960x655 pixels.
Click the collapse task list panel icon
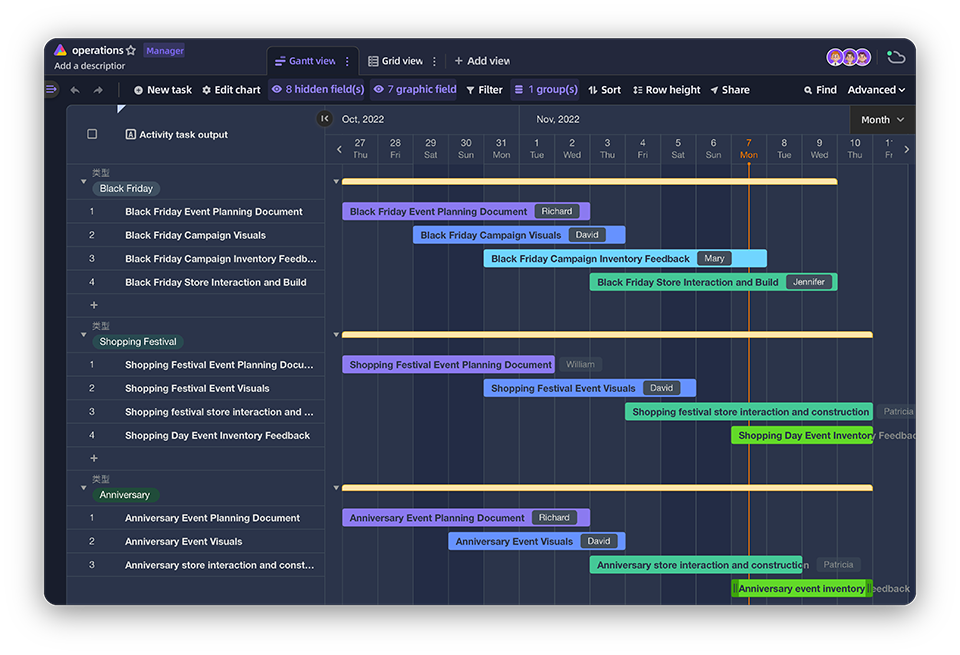click(x=324, y=119)
